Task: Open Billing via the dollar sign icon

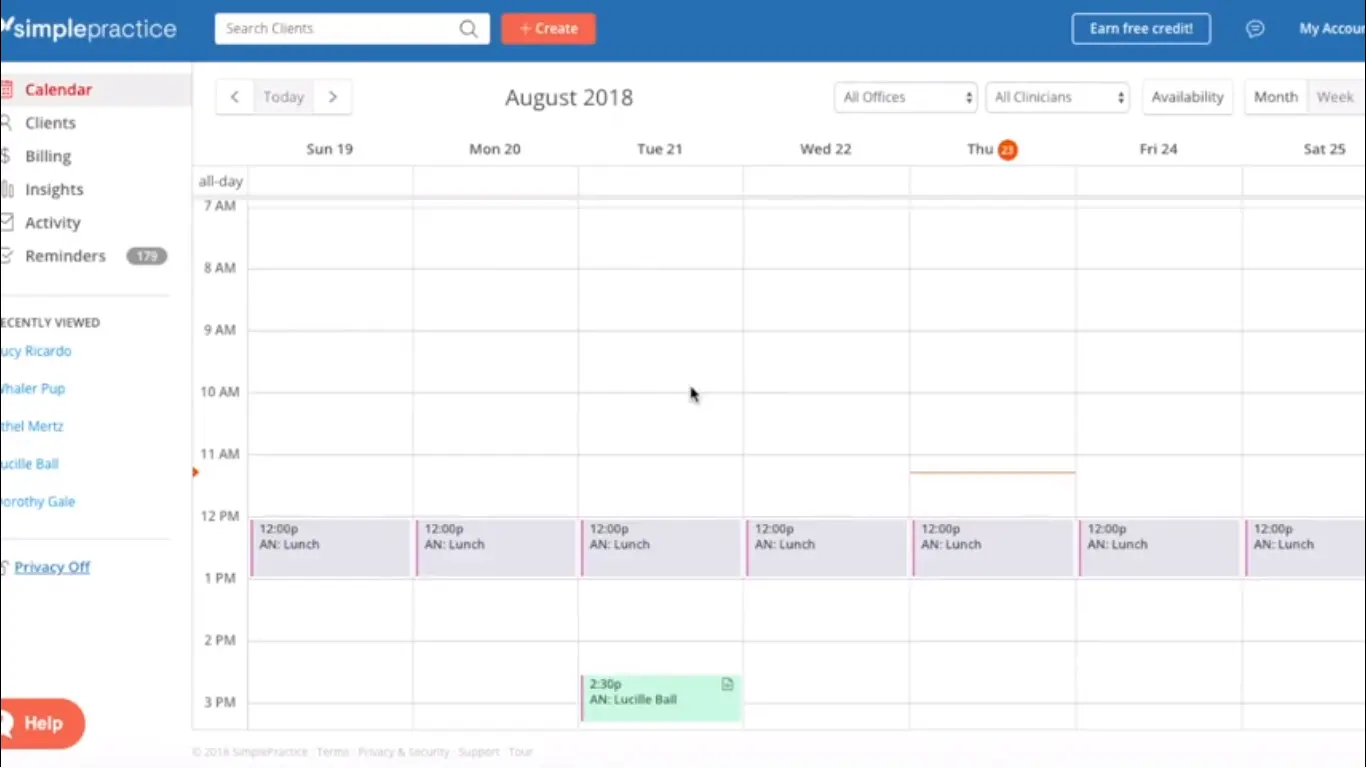Action: [x=9, y=156]
